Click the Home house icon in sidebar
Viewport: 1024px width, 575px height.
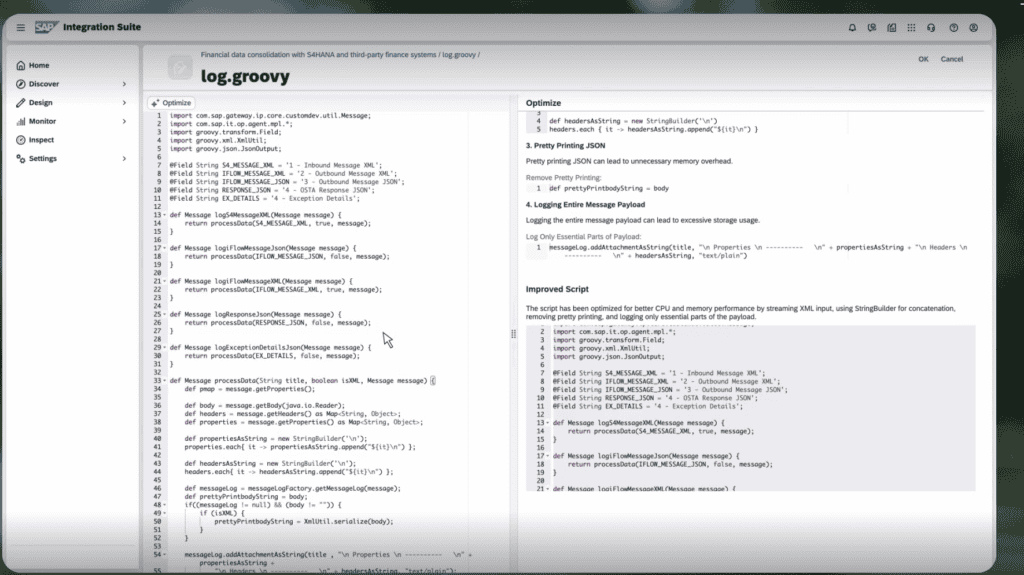click(21, 65)
